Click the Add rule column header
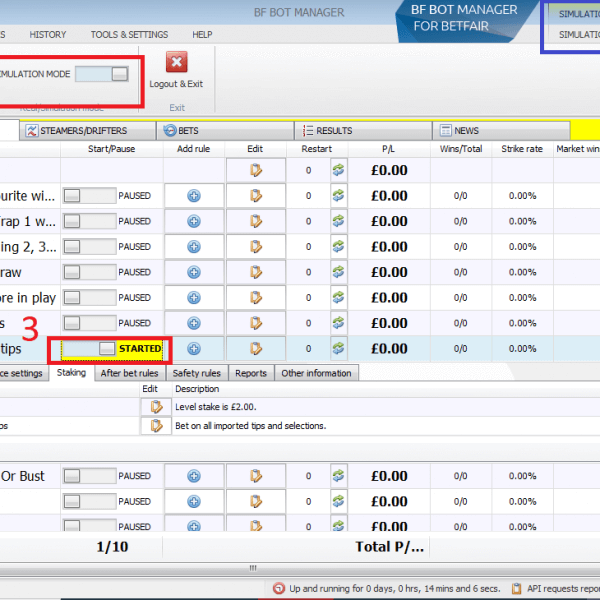Screen dimensions: 600x600 (x=194, y=149)
